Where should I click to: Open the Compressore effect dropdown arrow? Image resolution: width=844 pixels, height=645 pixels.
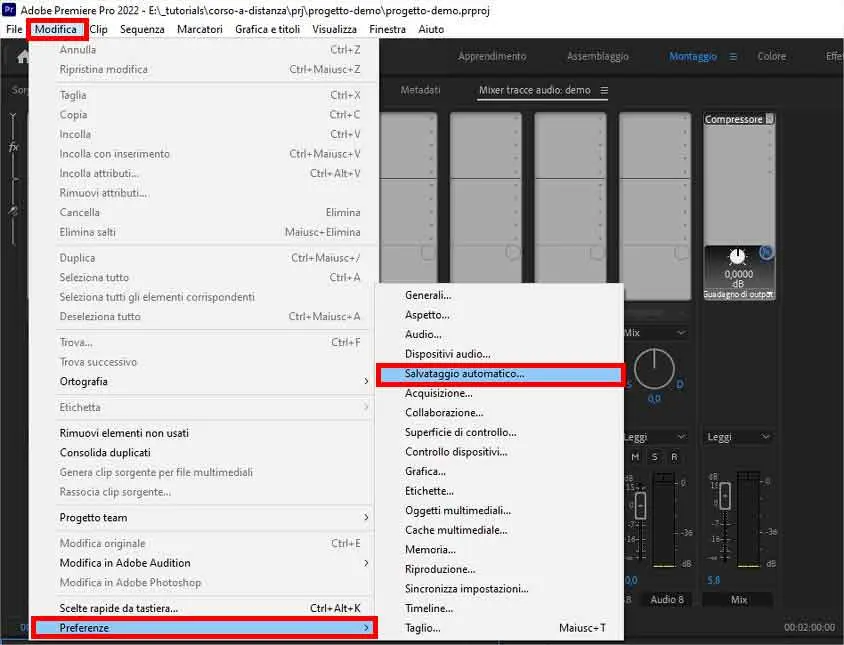pos(770,119)
